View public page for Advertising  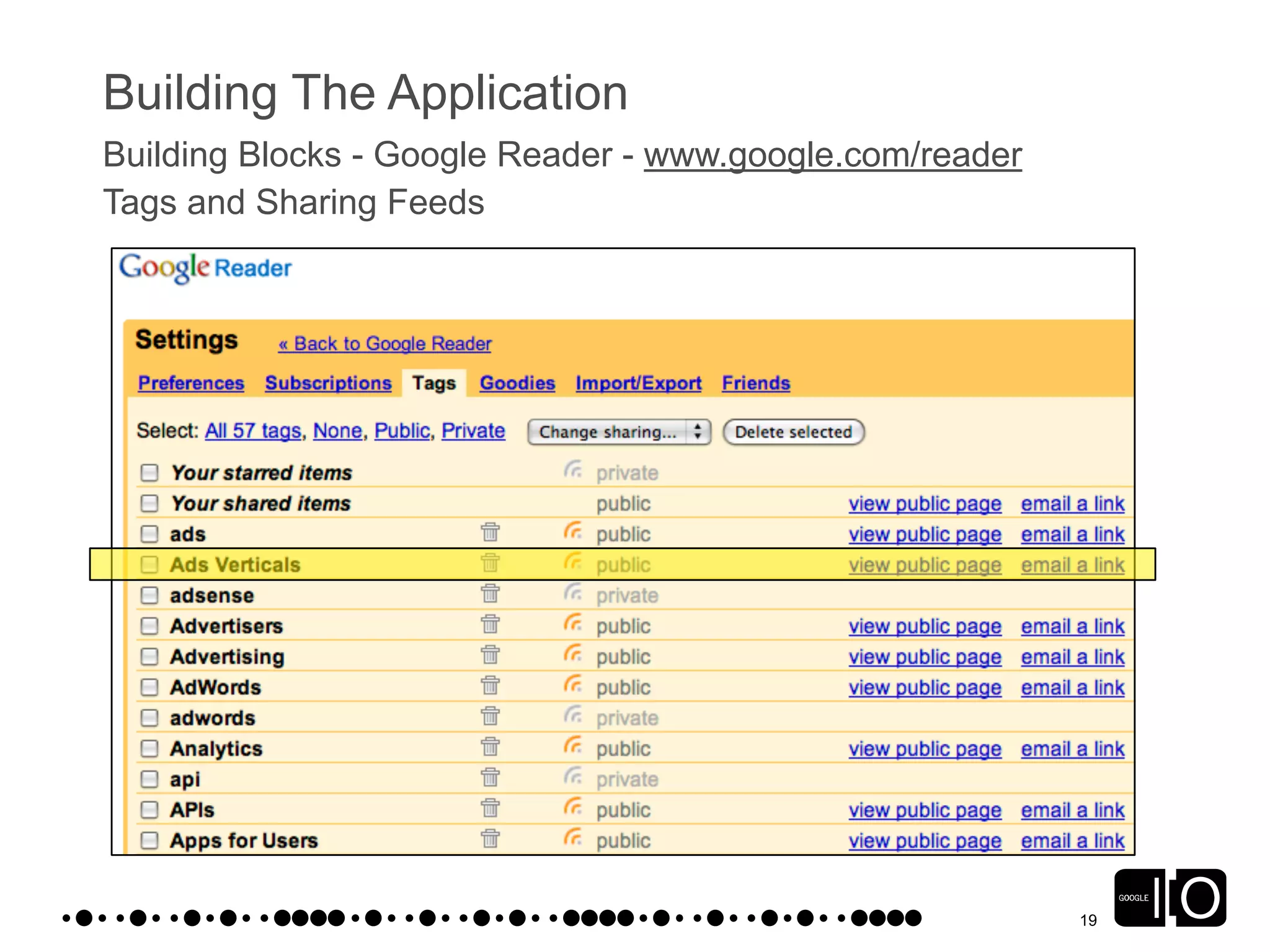point(925,657)
